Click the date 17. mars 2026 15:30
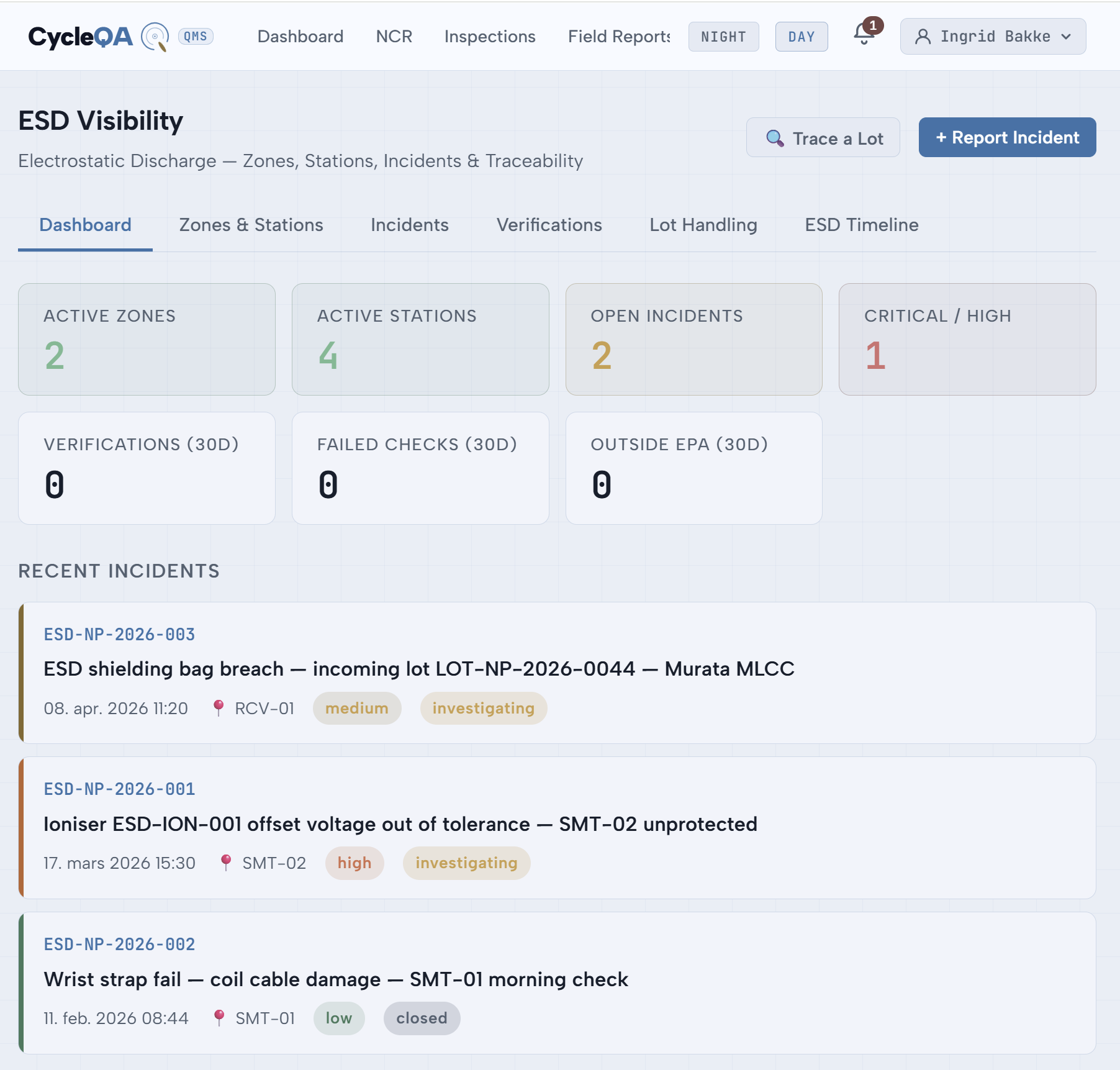Screen dimensions: 1120x1070 (x=119, y=863)
